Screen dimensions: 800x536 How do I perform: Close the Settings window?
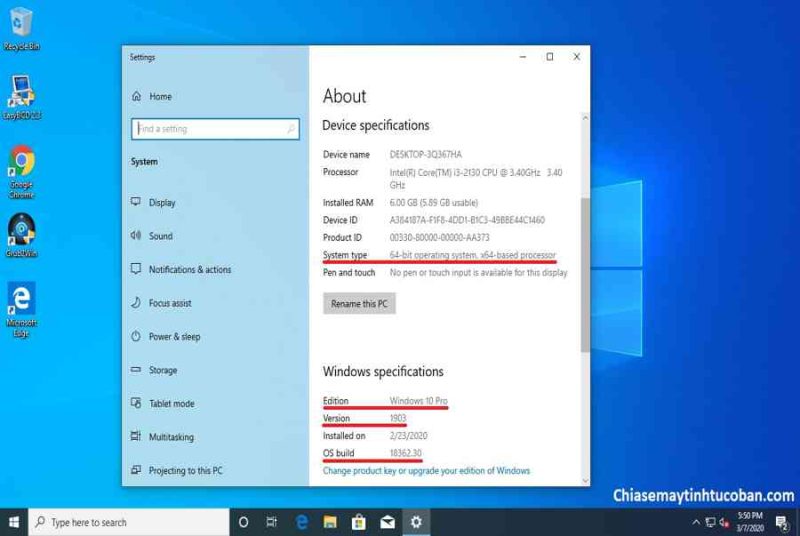click(x=577, y=57)
